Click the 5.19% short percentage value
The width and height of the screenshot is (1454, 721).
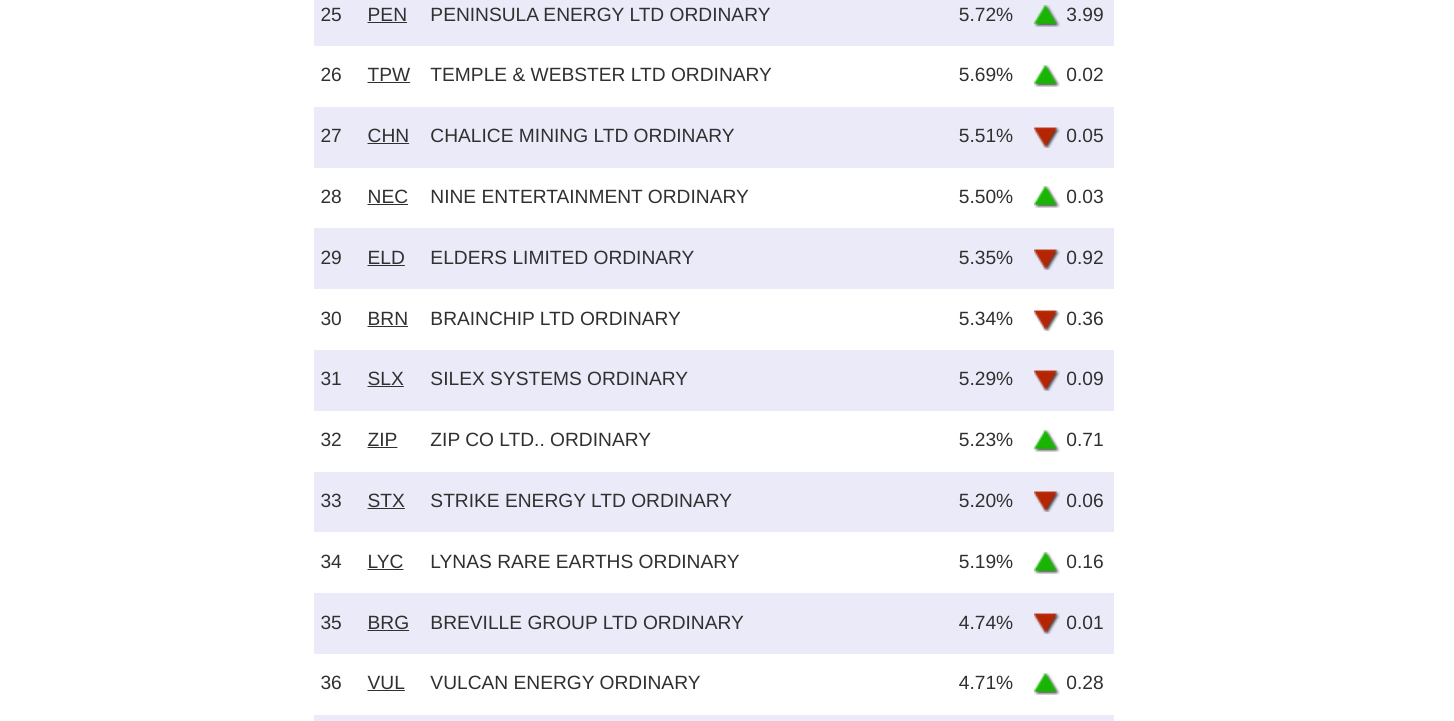[x=986, y=562]
